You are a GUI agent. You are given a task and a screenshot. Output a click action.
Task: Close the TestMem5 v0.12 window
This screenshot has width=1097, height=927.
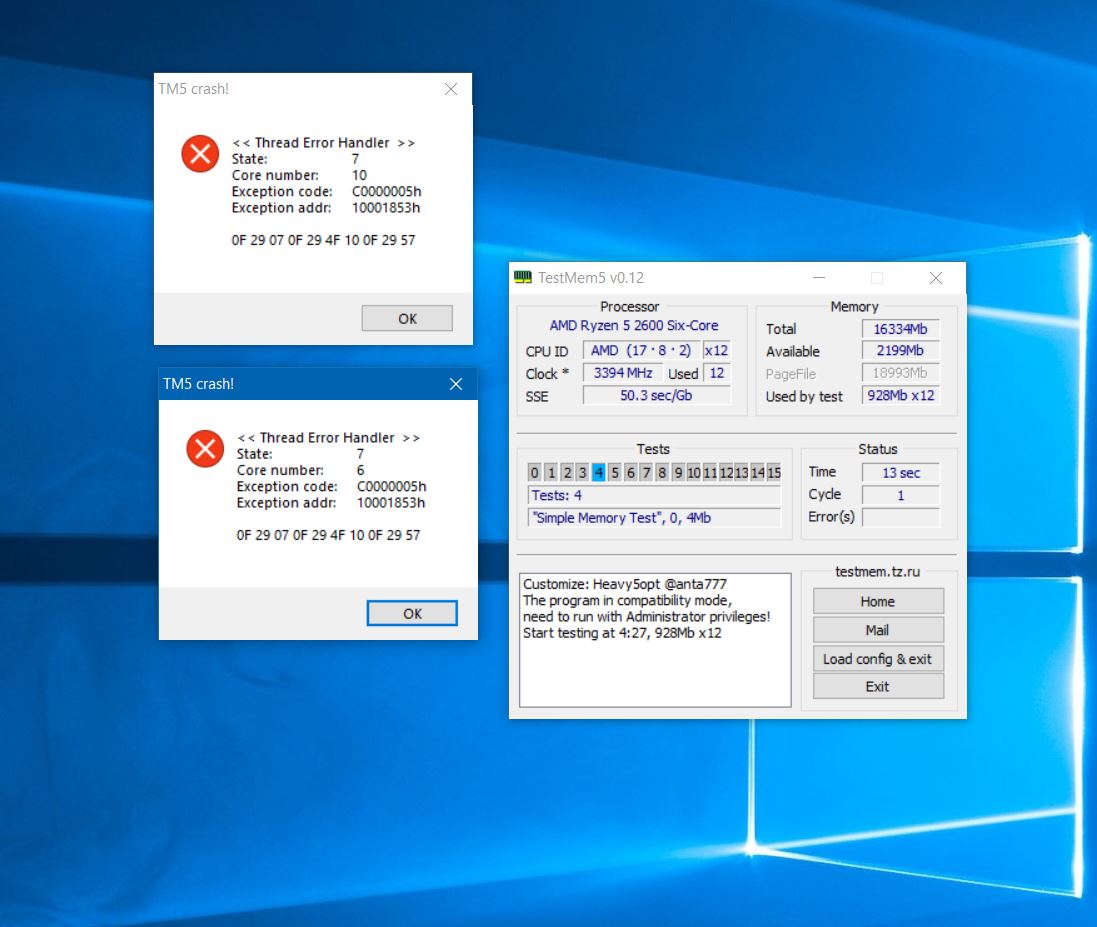[x=936, y=278]
